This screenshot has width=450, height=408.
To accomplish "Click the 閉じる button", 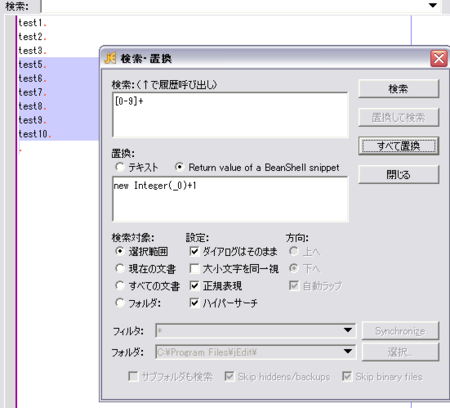I will point(399,175).
